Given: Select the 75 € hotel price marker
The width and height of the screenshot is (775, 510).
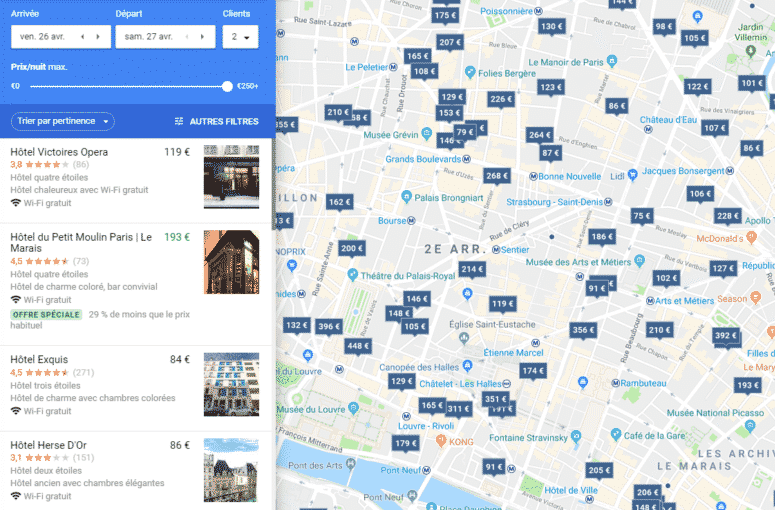Looking at the screenshot, I should [x=642, y=216].
